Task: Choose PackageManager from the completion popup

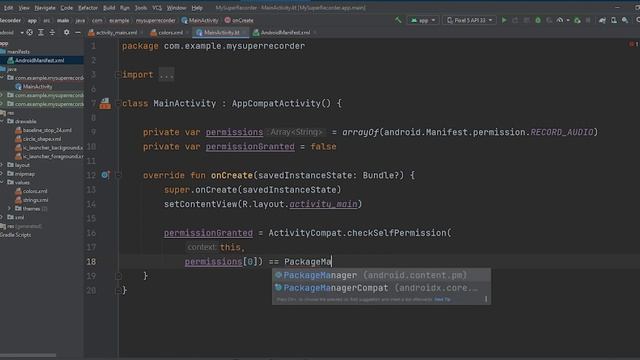Action: 382,275
